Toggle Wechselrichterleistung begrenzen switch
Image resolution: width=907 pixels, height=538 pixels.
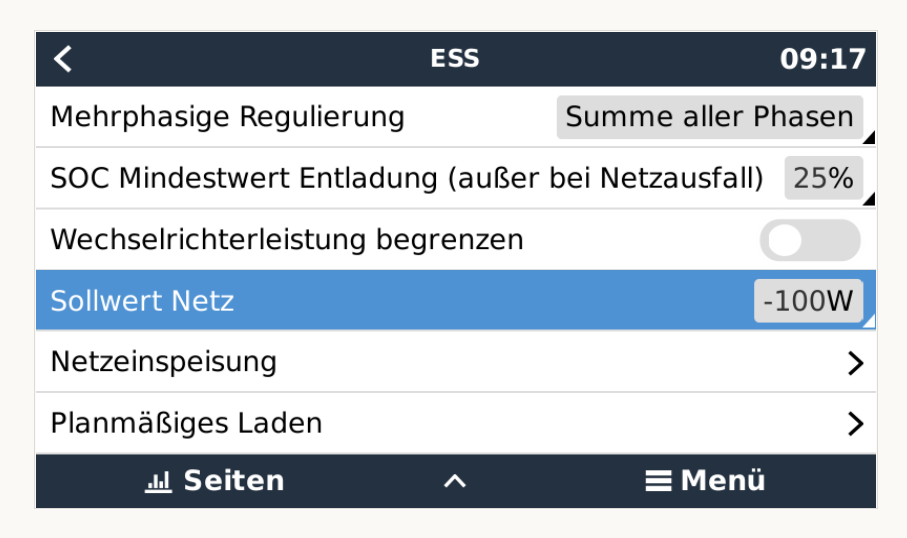(x=810, y=240)
